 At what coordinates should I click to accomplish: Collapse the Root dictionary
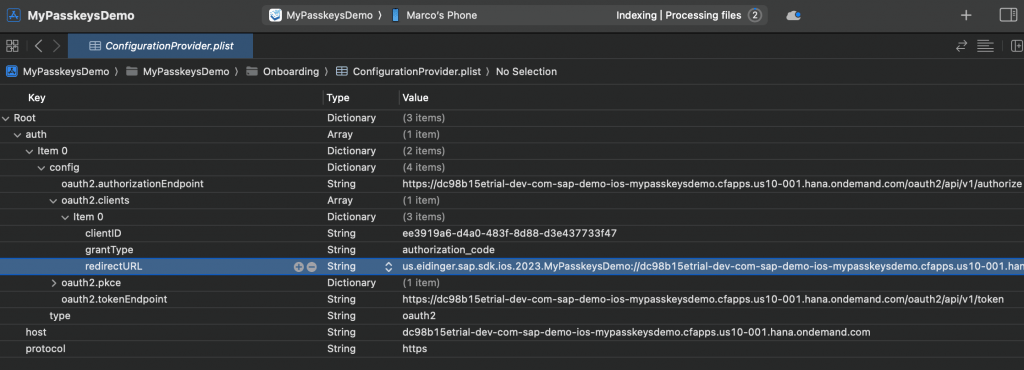(6, 118)
